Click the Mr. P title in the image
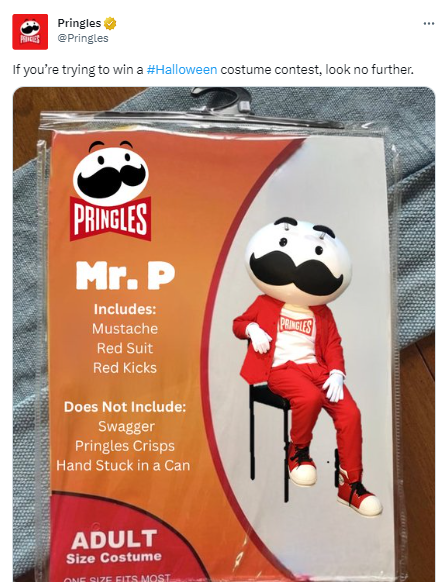The image size is (446, 582). (125, 276)
